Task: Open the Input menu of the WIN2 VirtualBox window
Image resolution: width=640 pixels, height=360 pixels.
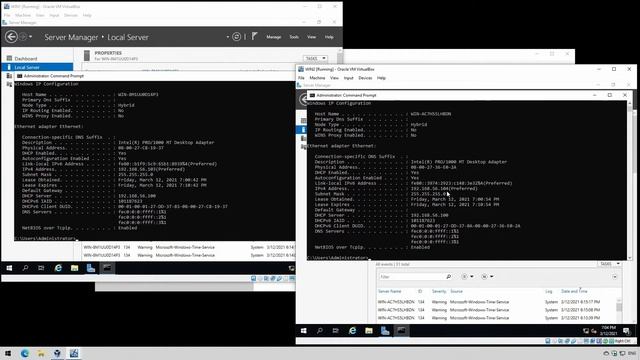Action: [x=349, y=78]
